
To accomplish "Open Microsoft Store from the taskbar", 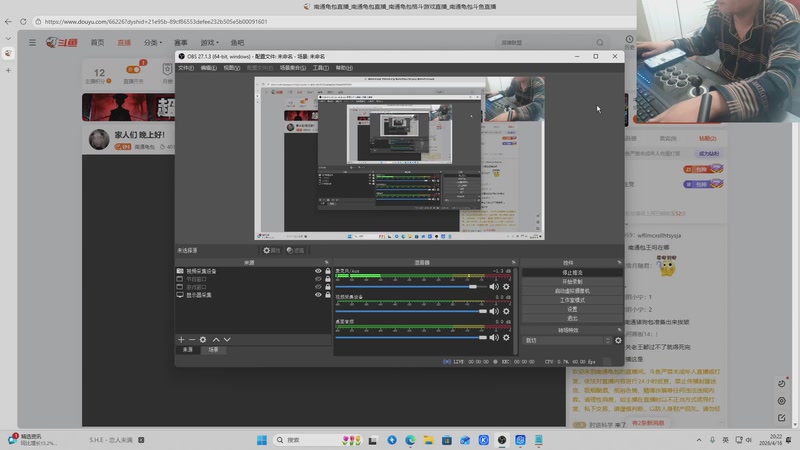I will click(447, 440).
